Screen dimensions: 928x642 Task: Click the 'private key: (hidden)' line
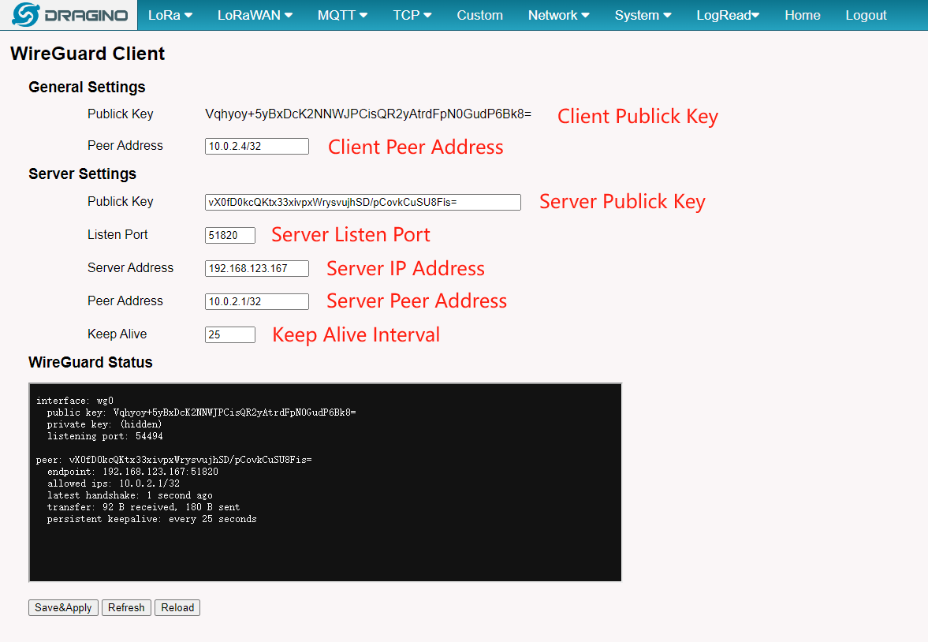coord(104,424)
